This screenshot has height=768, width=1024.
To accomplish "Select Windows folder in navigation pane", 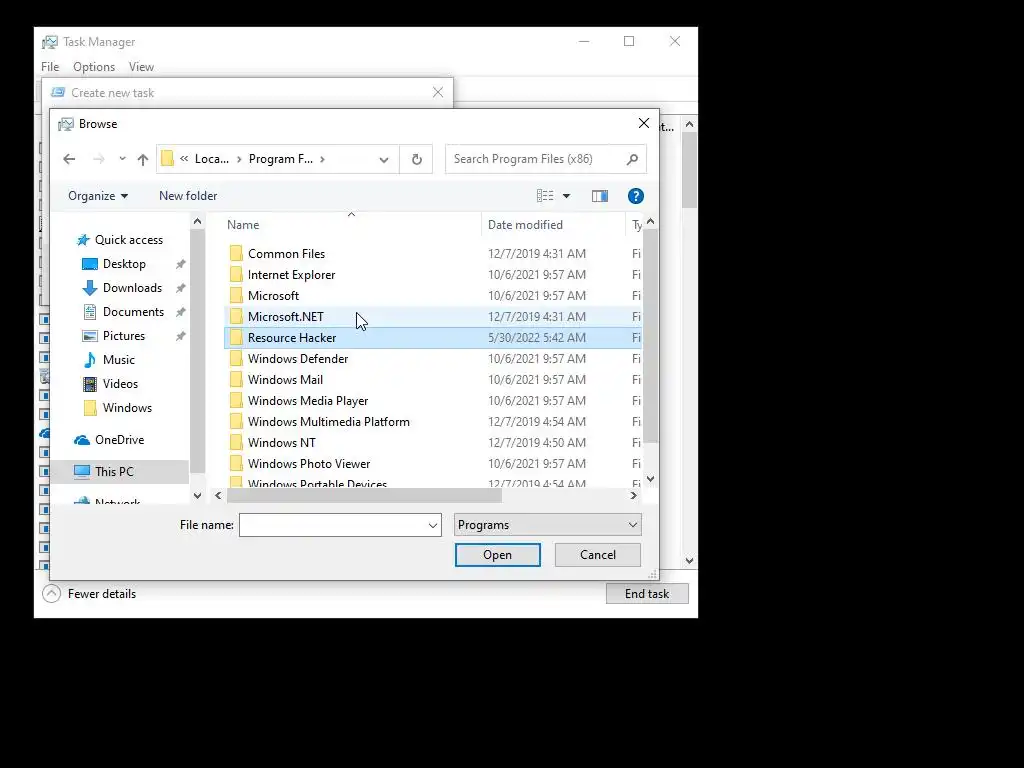I will coord(127,408).
